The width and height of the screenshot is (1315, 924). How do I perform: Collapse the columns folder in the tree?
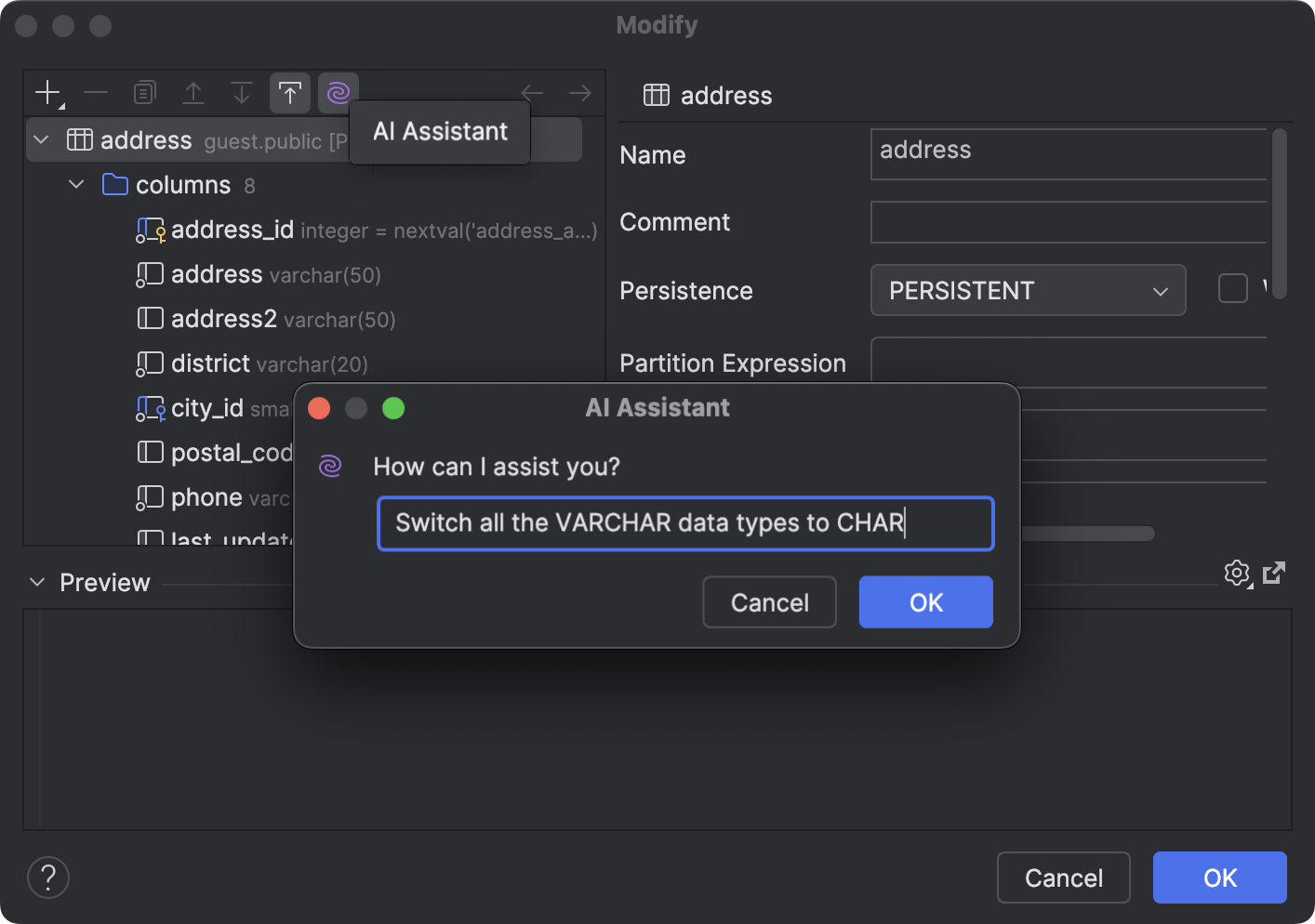click(75, 184)
